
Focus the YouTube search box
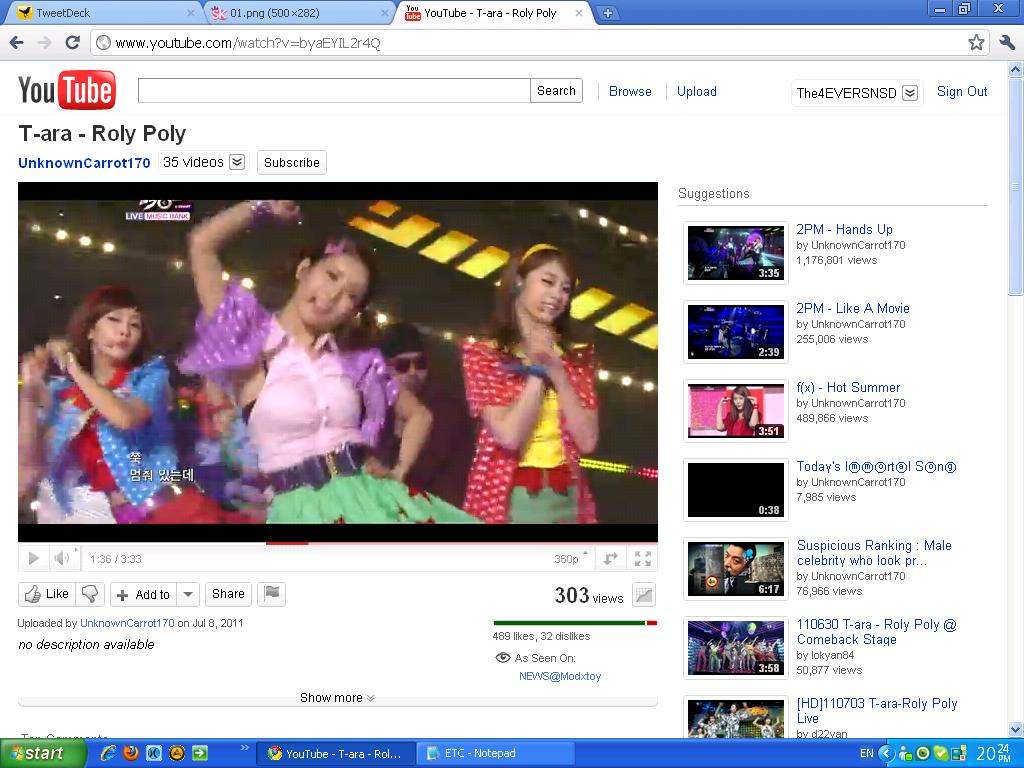(x=334, y=91)
